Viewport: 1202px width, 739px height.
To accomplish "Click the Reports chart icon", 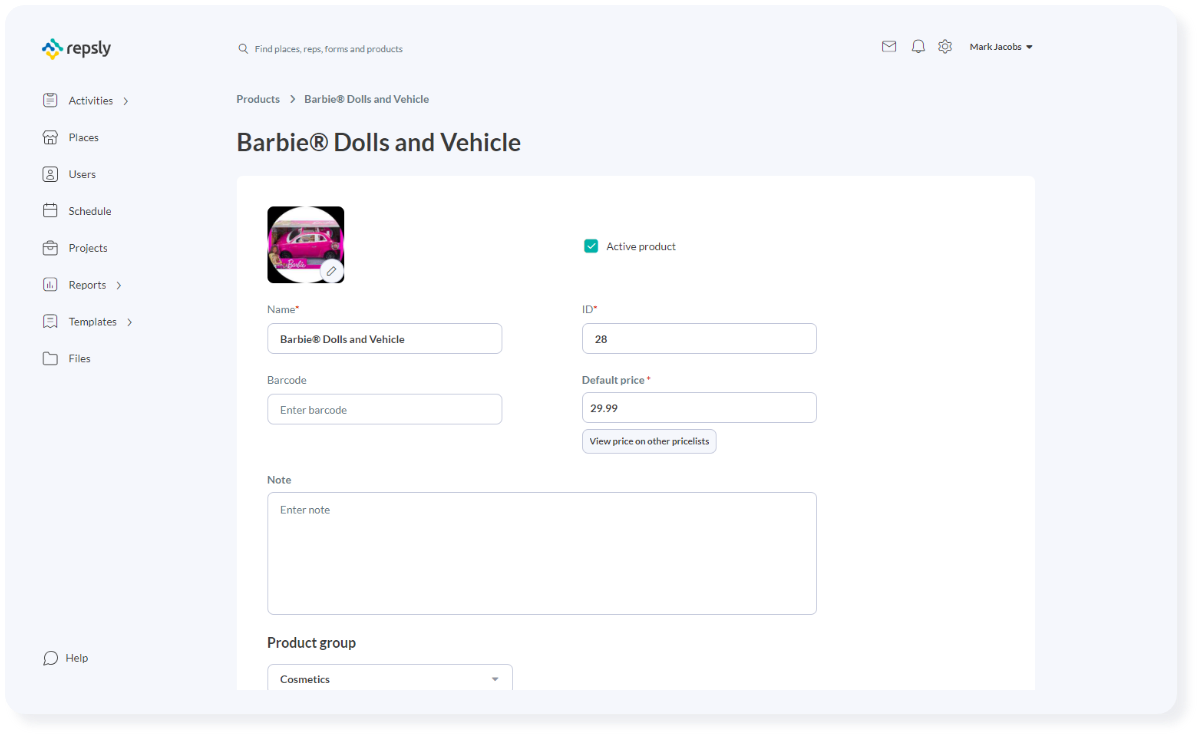I will [x=50, y=285].
